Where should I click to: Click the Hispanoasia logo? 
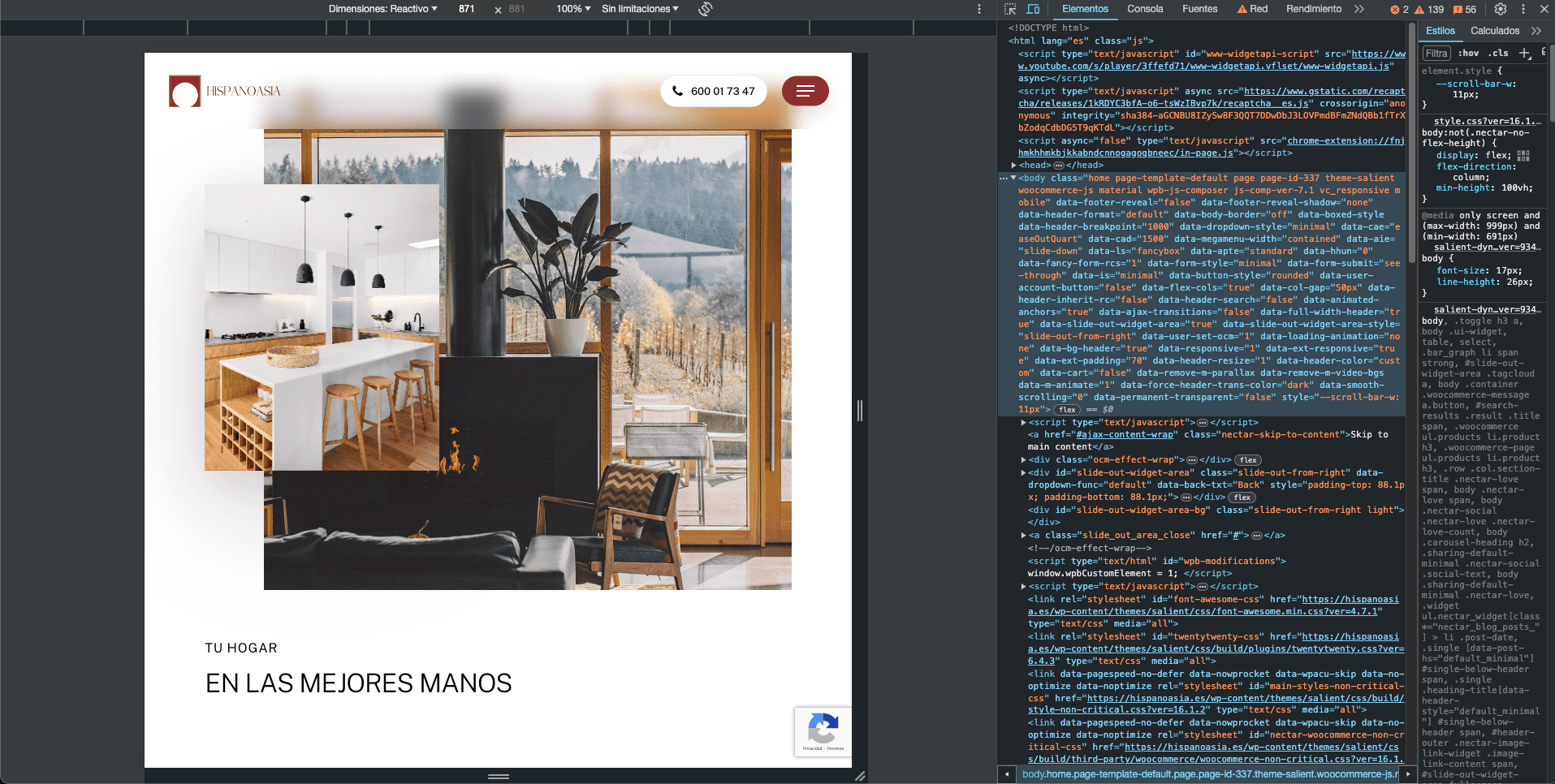coord(225,91)
